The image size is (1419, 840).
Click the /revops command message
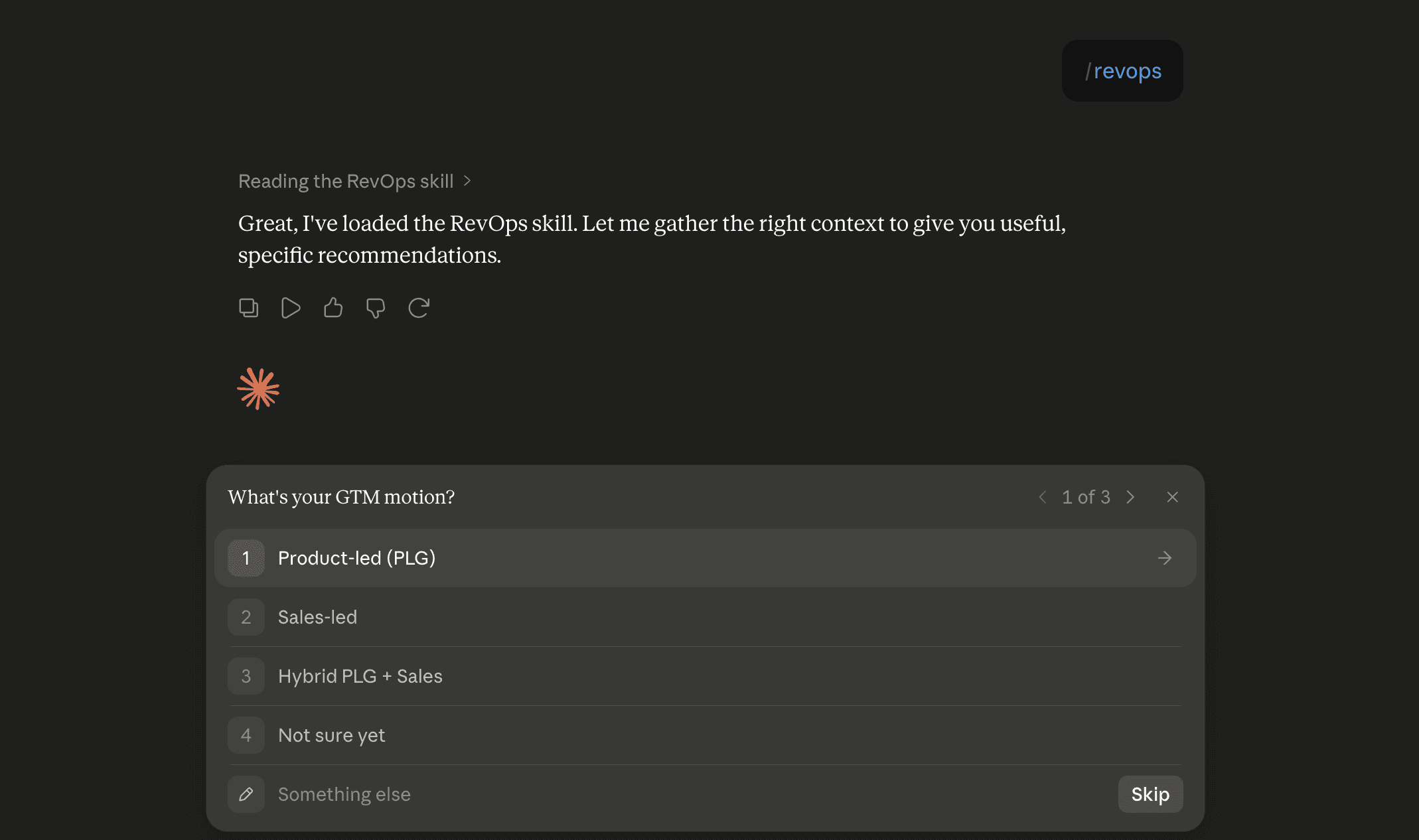click(1122, 71)
